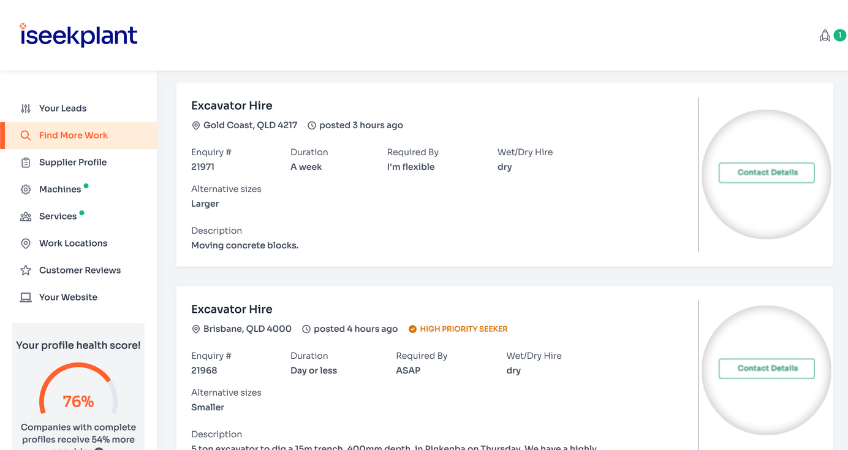848x450 pixels.
Task: Open the Supplier Profile menu item
Action: pyautogui.click(x=72, y=162)
